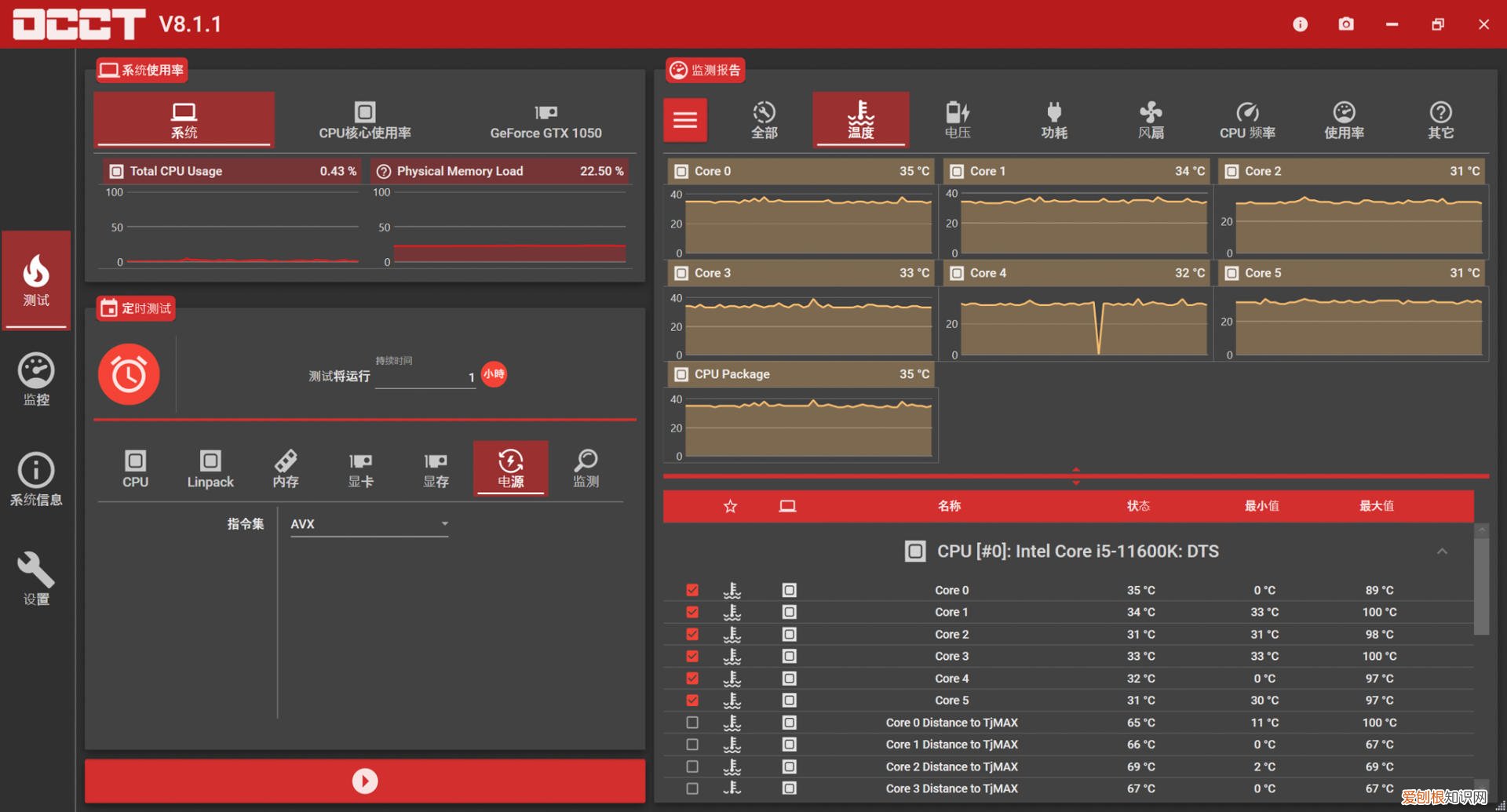Click the info icon in title bar
Image resolution: width=1507 pixels, height=812 pixels.
[1301, 24]
